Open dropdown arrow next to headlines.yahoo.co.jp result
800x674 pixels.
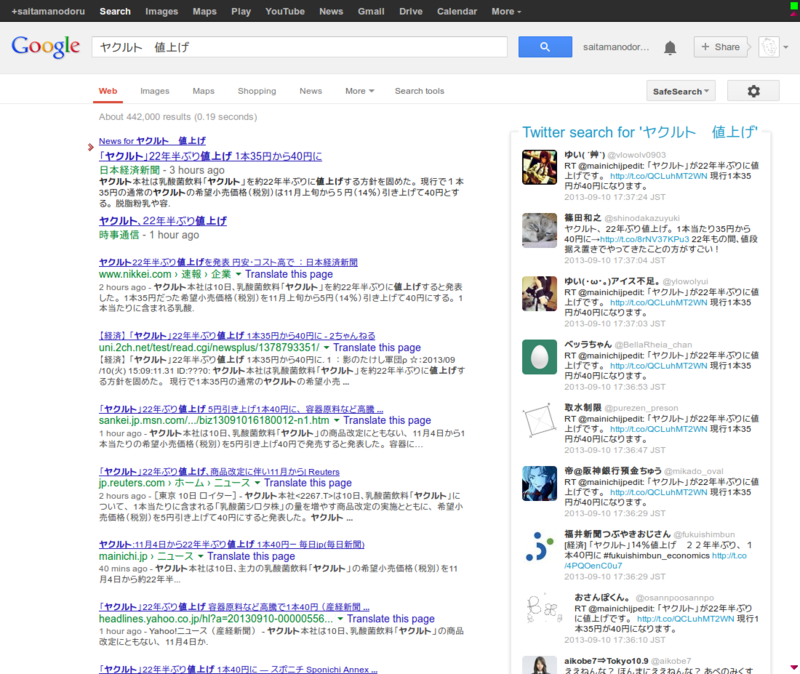pyautogui.click(x=340, y=619)
